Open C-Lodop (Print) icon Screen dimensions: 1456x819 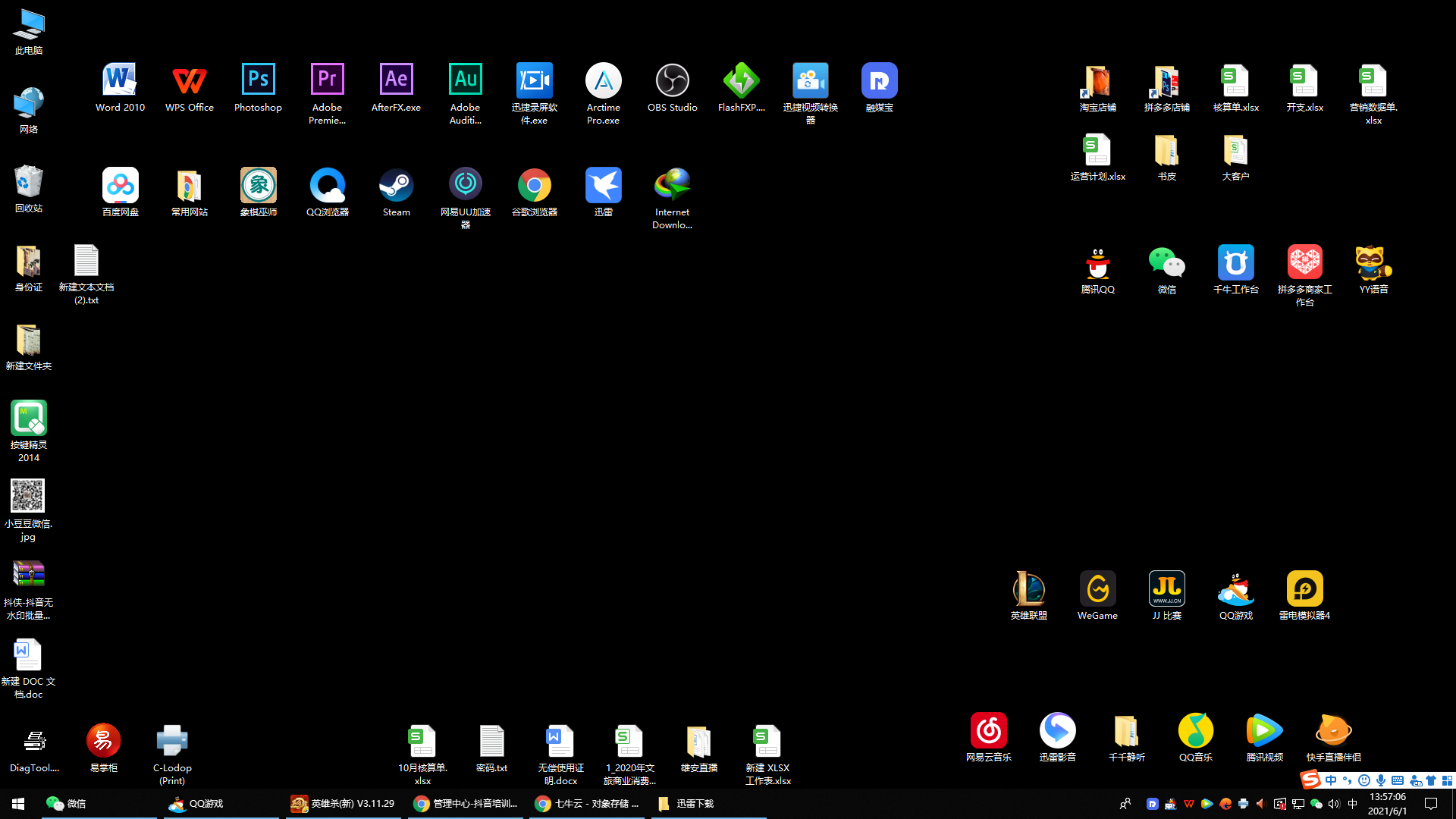coord(172,755)
